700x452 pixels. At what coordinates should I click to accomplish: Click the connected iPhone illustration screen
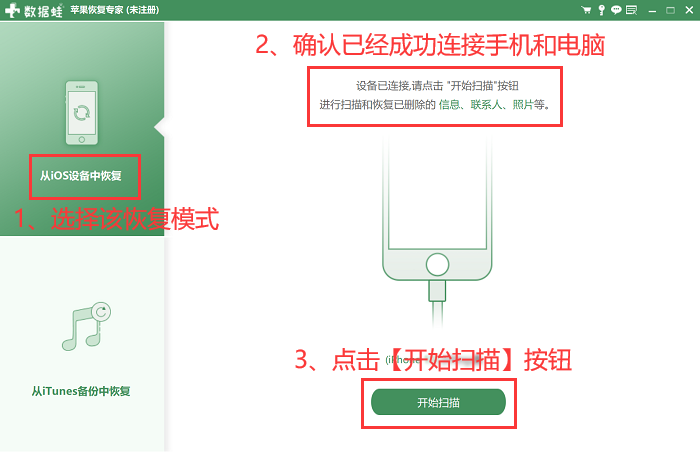click(x=437, y=193)
